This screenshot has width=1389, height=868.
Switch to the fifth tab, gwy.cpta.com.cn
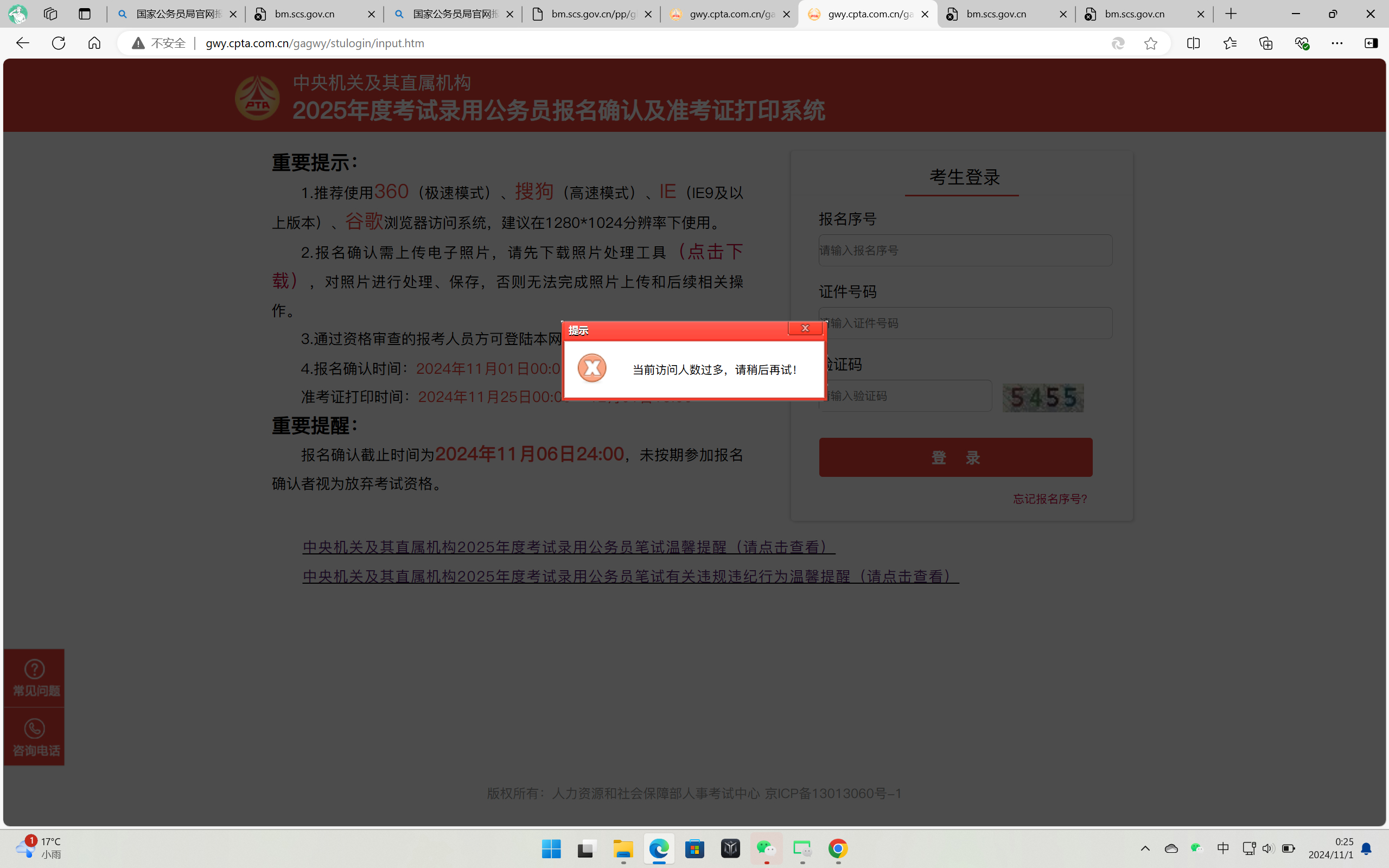tap(730, 14)
